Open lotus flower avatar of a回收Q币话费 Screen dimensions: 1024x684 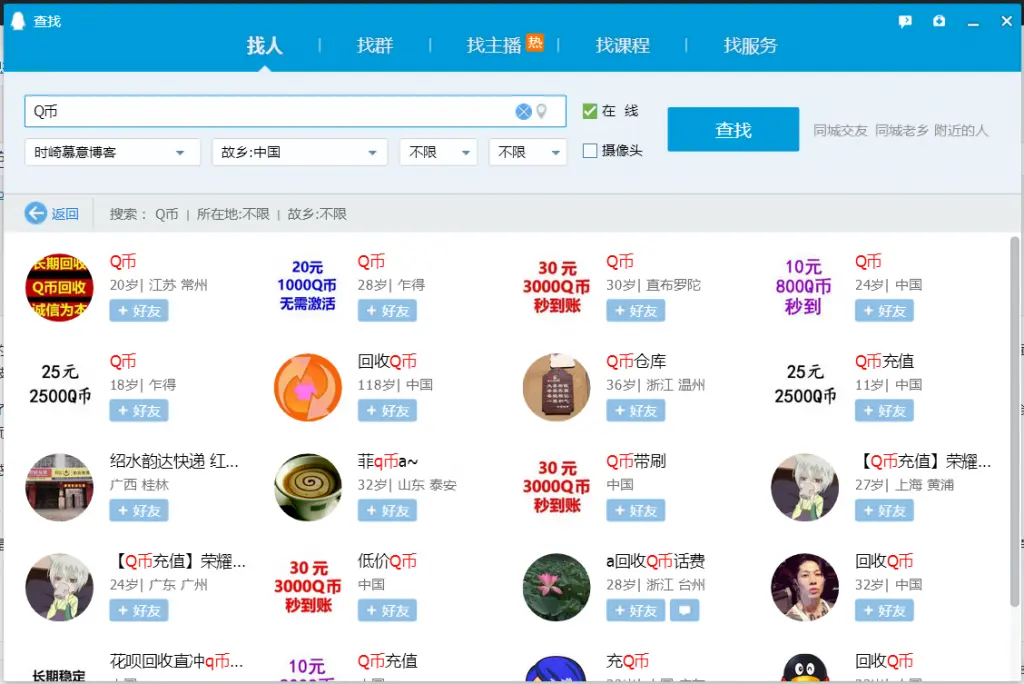pyautogui.click(x=556, y=587)
